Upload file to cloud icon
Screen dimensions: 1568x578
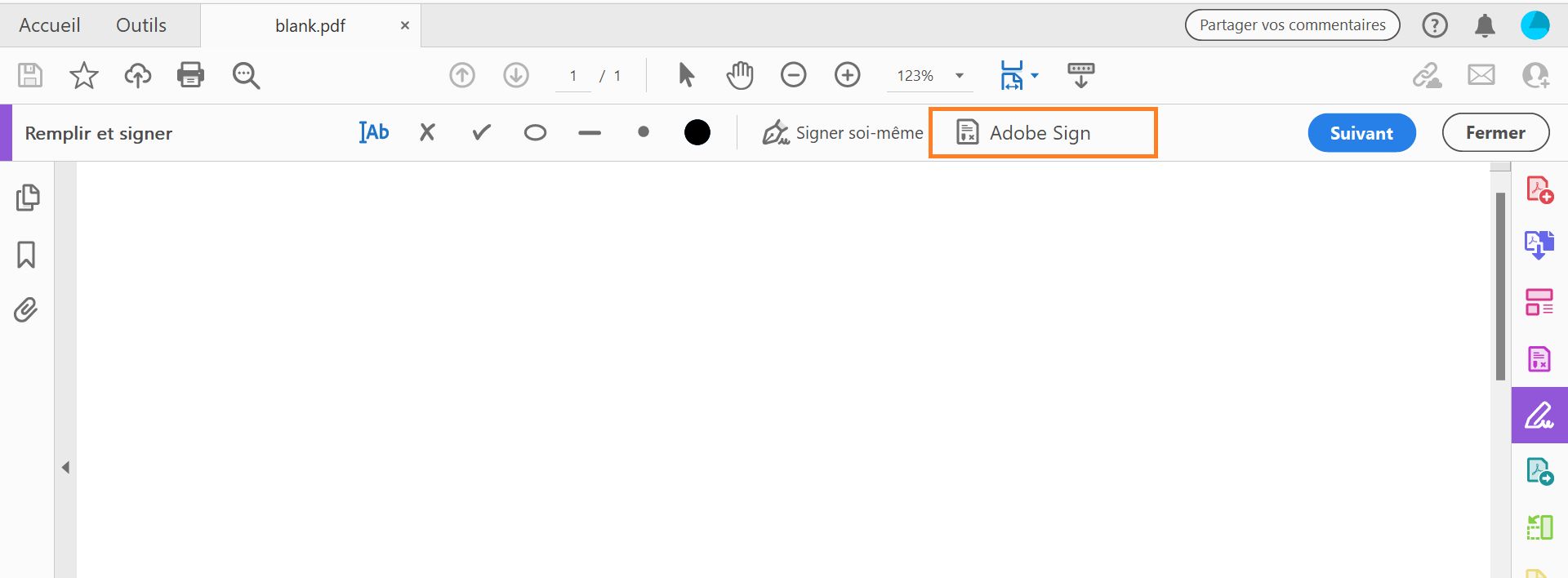138,75
